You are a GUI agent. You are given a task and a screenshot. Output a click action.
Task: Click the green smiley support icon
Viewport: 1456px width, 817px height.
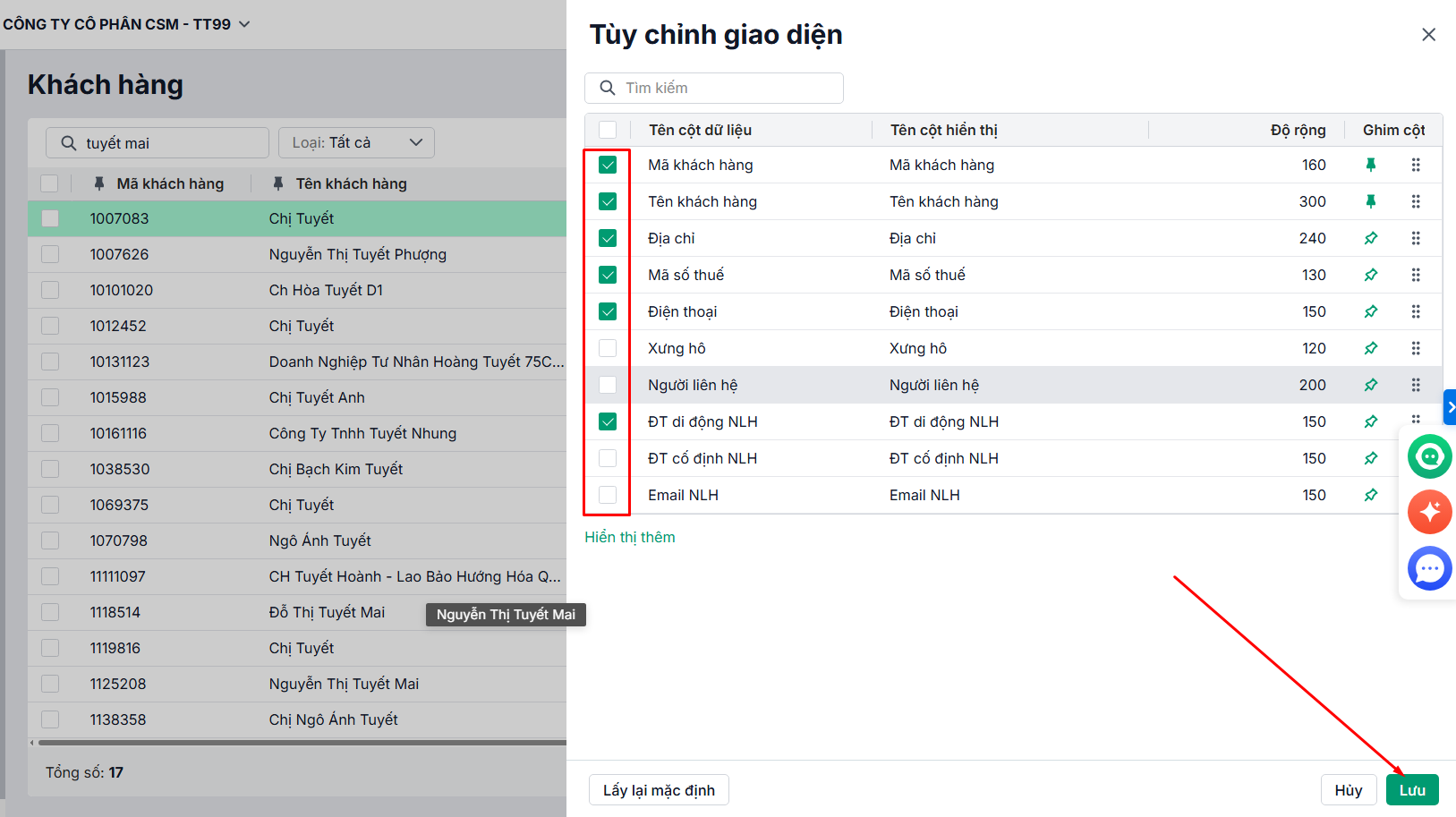click(1429, 456)
